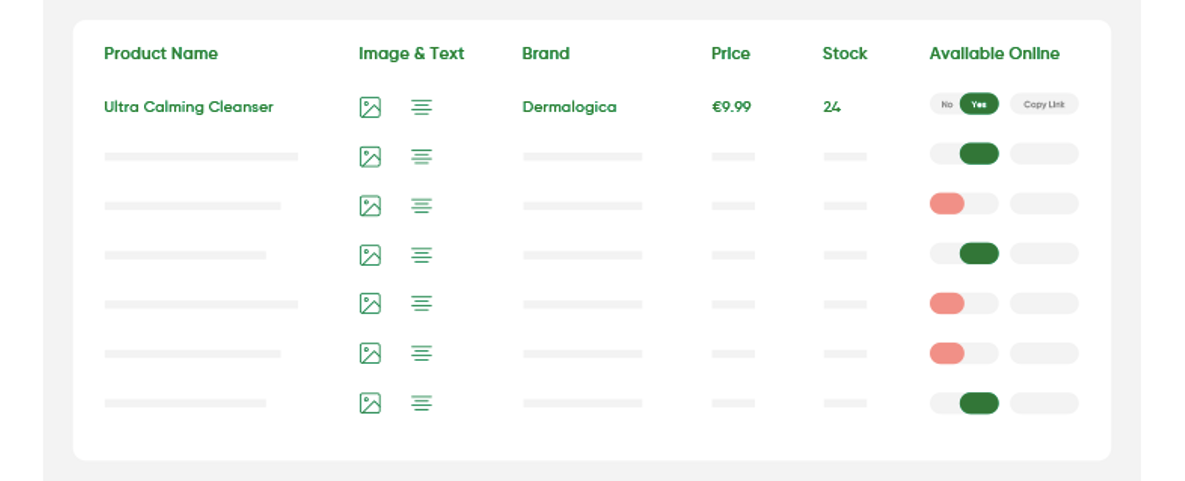Screen dimensions: 1185x481
Task: Open text icon for Ultra Calming Cleanser
Action: click(422, 107)
